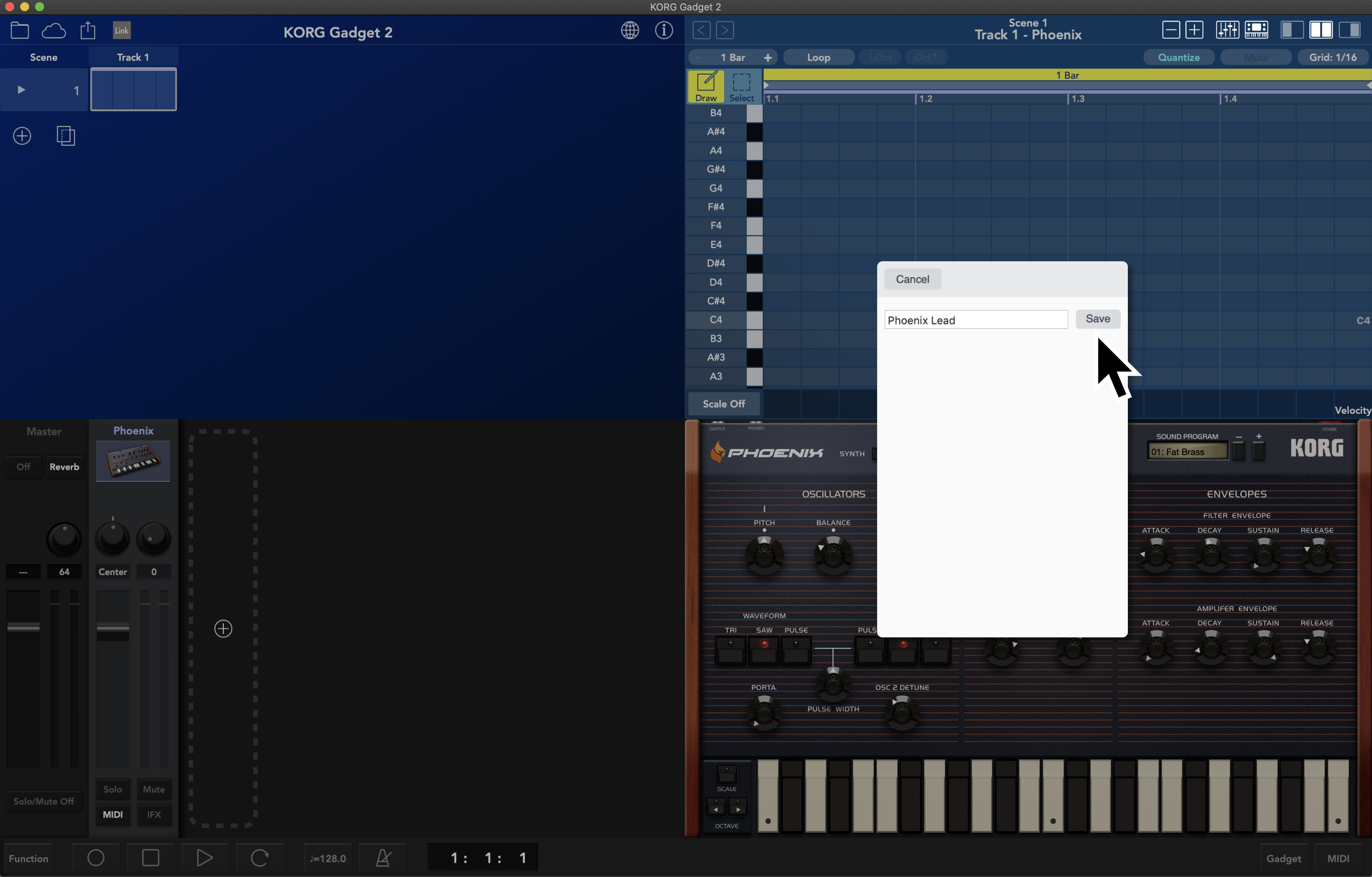Show the mixer sliders view icon

click(x=1227, y=29)
